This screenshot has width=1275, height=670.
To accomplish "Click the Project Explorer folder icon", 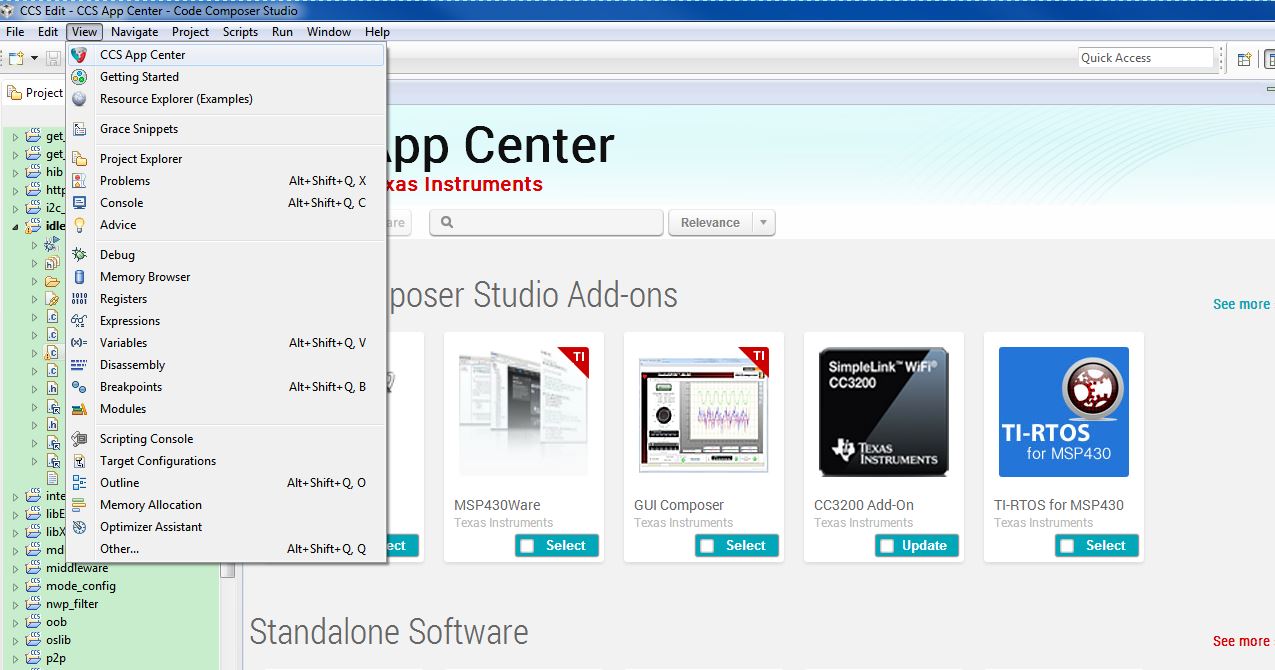I will [79, 159].
